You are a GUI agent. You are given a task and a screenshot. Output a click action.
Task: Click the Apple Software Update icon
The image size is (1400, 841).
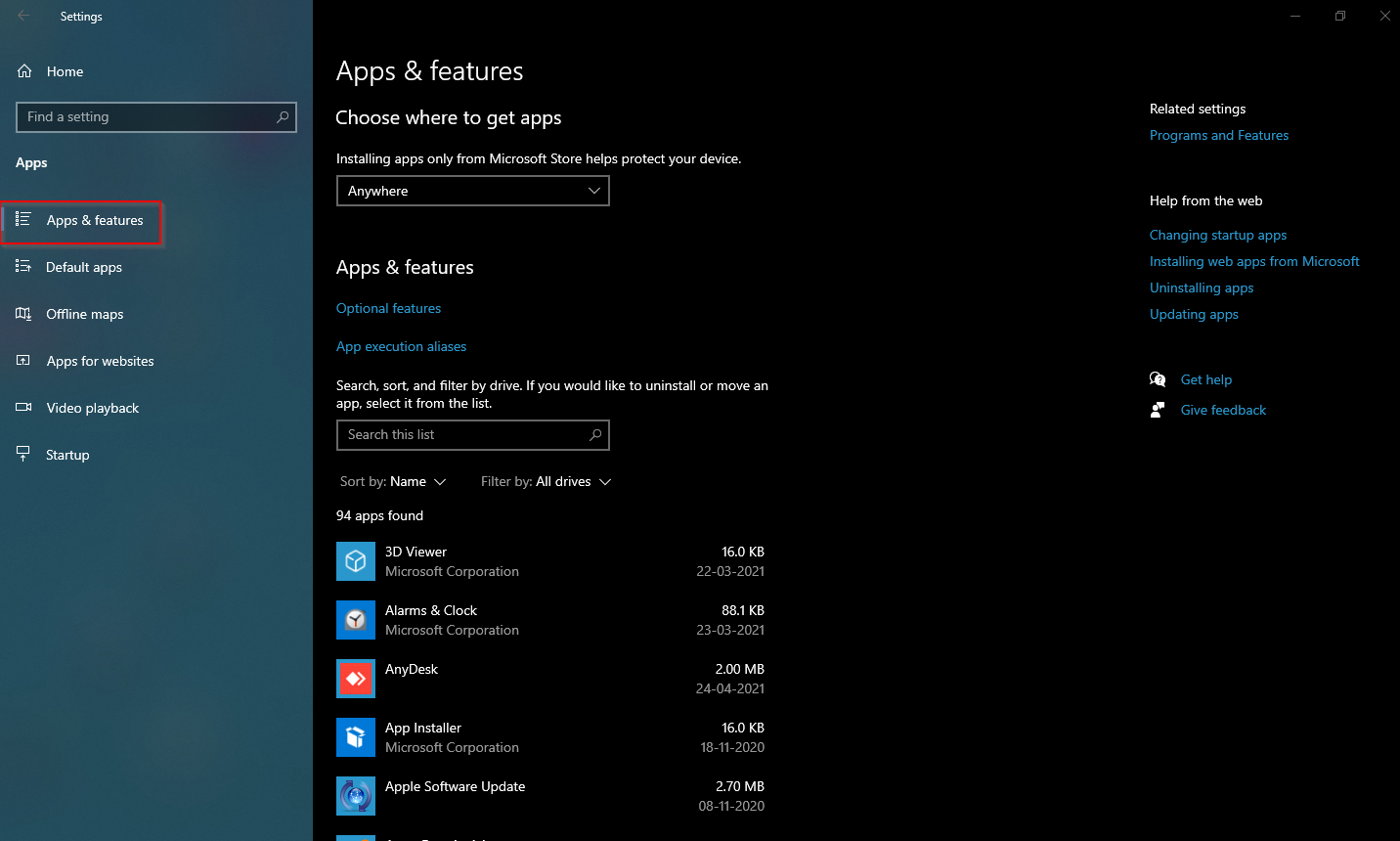point(356,796)
